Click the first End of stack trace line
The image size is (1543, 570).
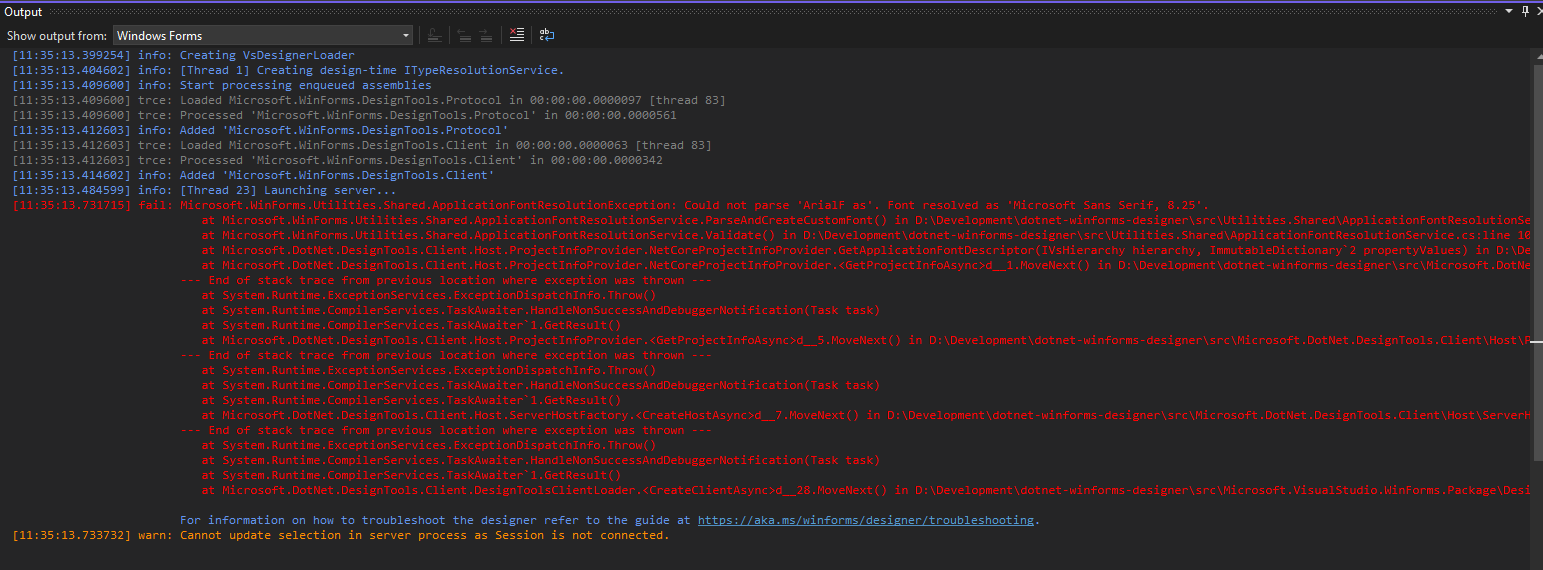pos(446,280)
